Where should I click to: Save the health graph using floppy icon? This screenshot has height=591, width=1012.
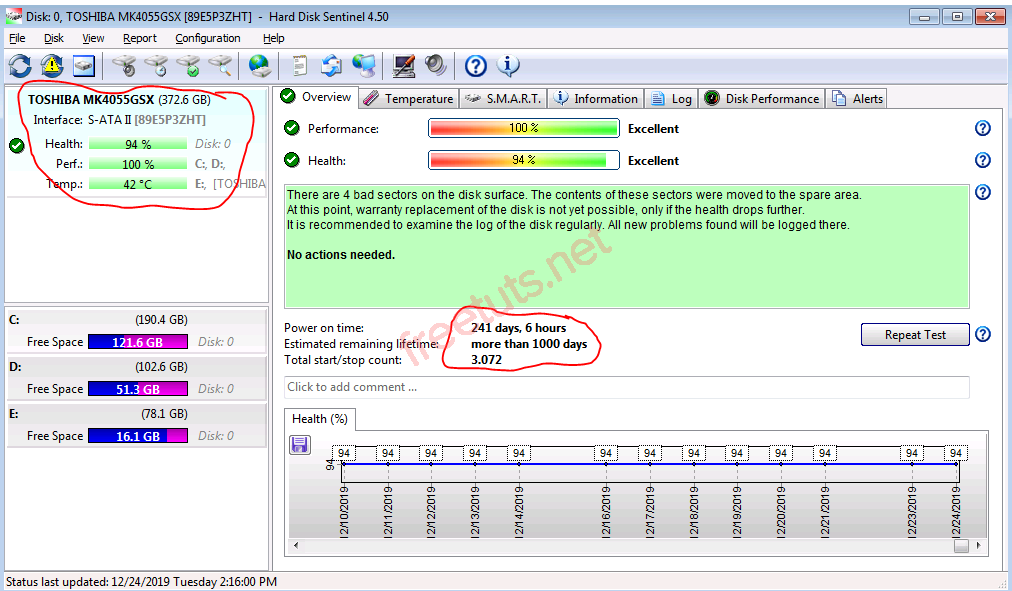(x=300, y=445)
